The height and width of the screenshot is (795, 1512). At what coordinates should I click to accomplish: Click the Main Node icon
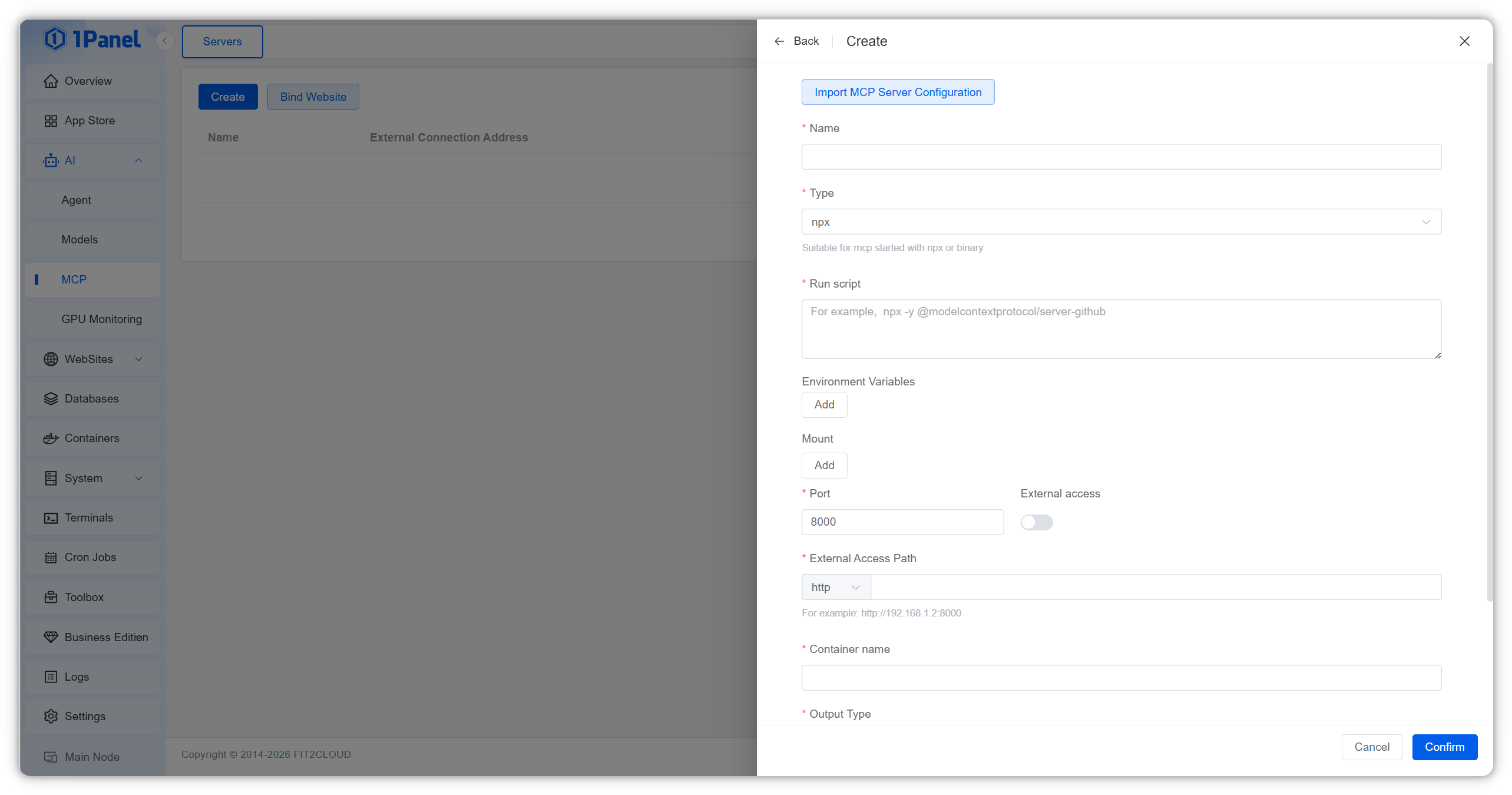pyautogui.click(x=51, y=757)
